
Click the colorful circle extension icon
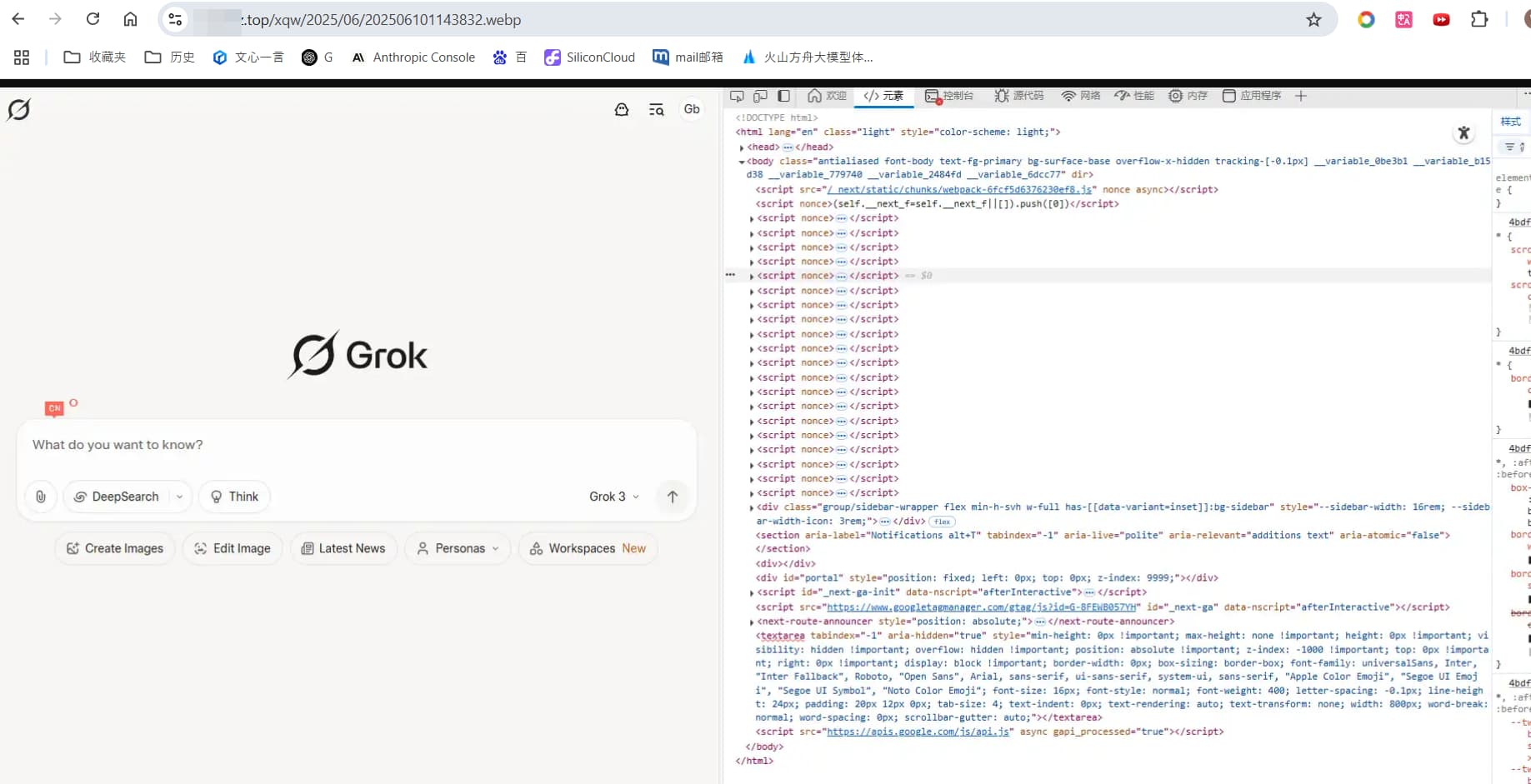tap(1366, 19)
